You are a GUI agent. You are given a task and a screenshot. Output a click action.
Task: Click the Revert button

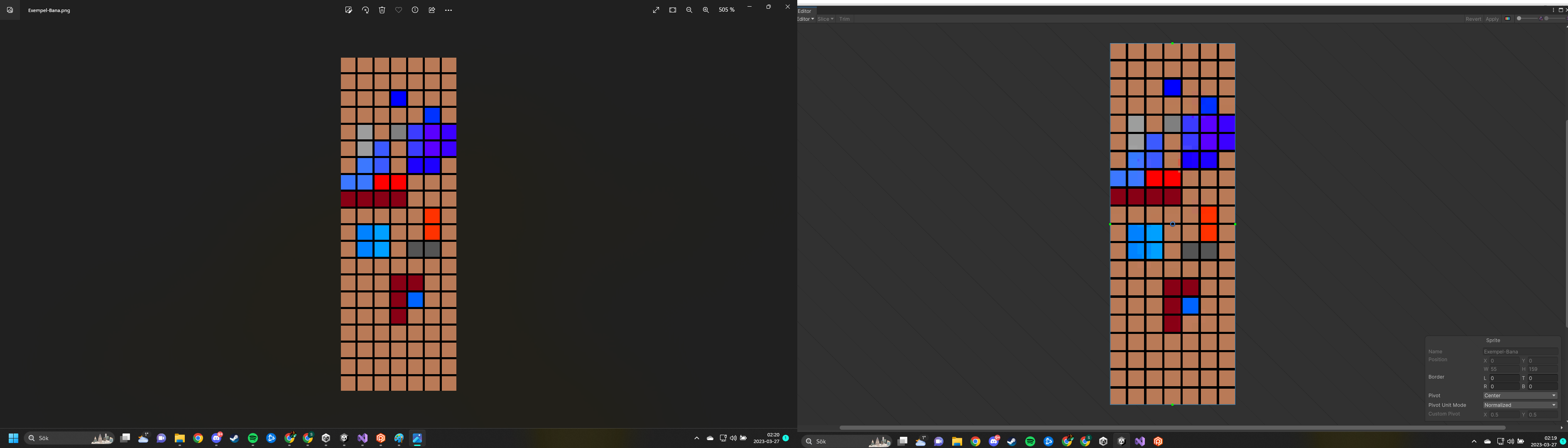(x=1473, y=19)
